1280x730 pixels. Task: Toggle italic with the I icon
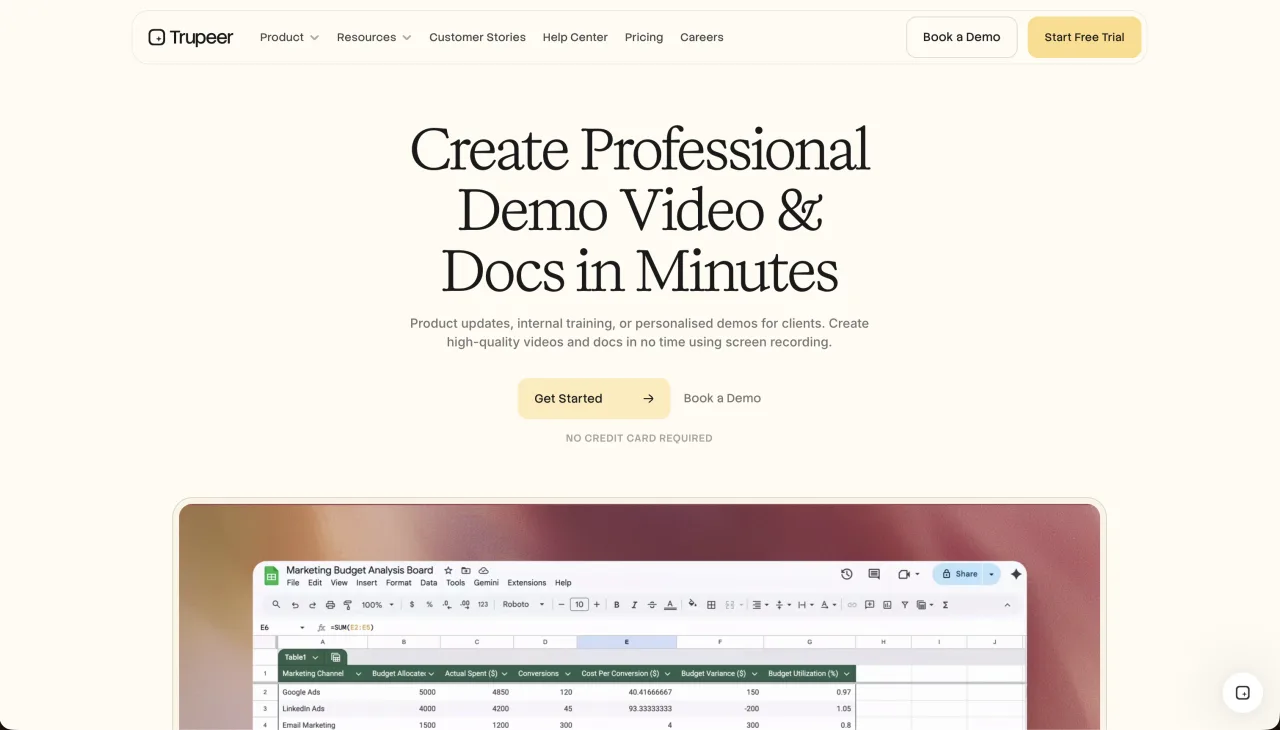(x=634, y=605)
